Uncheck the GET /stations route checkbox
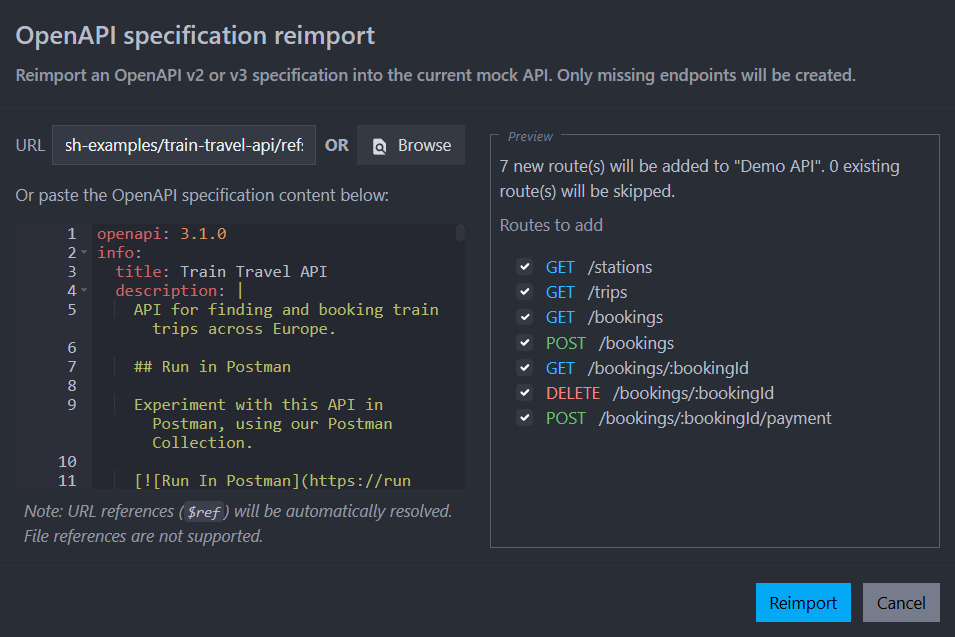The image size is (955, 637). coord(524,267)
